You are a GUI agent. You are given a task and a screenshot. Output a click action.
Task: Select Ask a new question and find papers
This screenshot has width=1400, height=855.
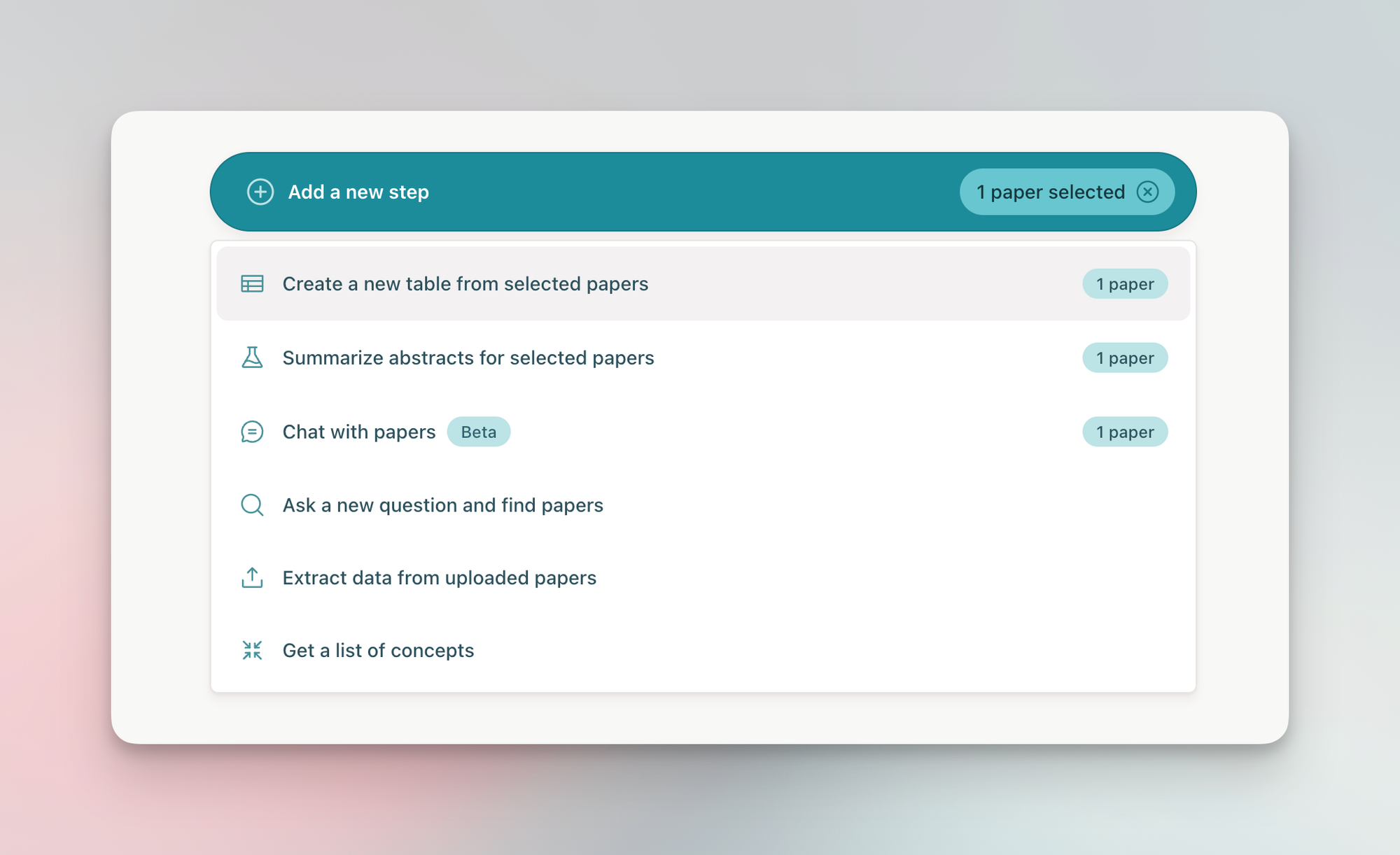[x=442, y=504]
